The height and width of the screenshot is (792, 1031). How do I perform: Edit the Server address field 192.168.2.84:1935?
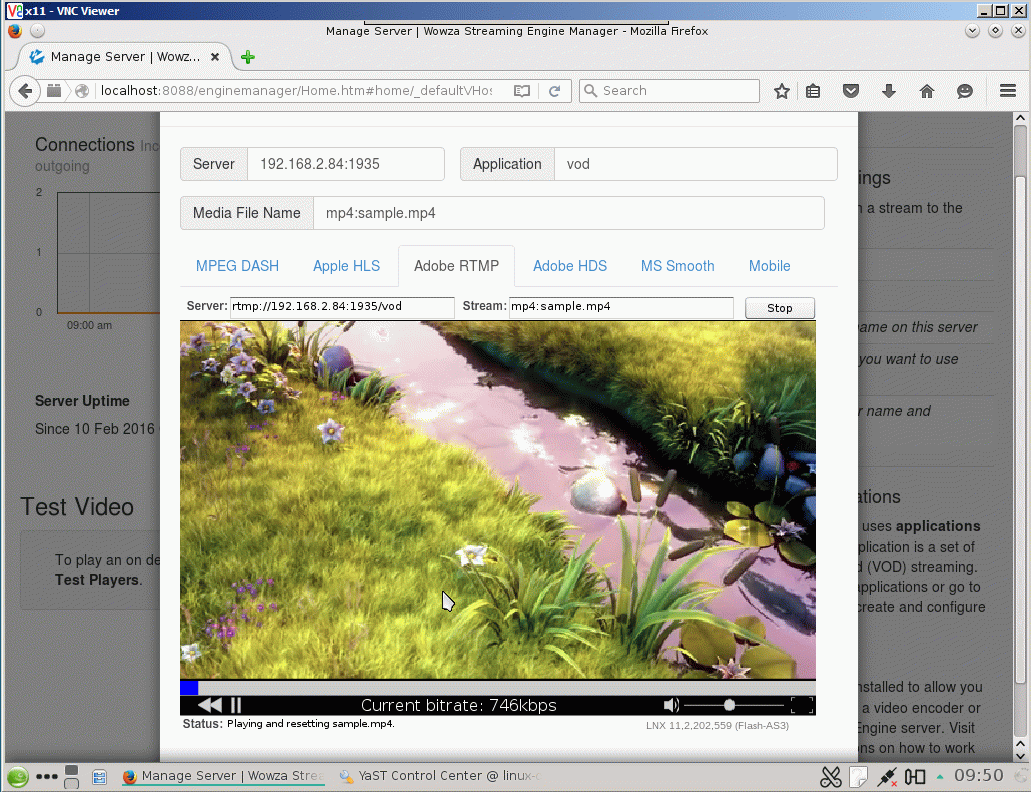(345, 164)
